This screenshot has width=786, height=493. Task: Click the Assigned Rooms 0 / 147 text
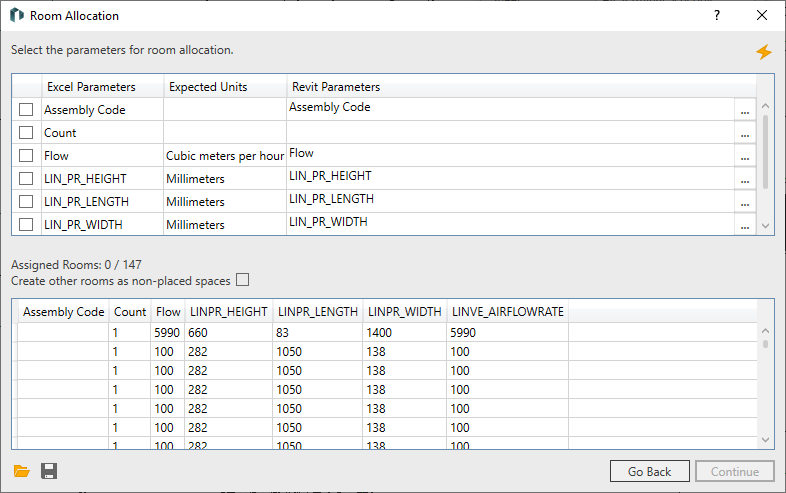tap(76, 264)
